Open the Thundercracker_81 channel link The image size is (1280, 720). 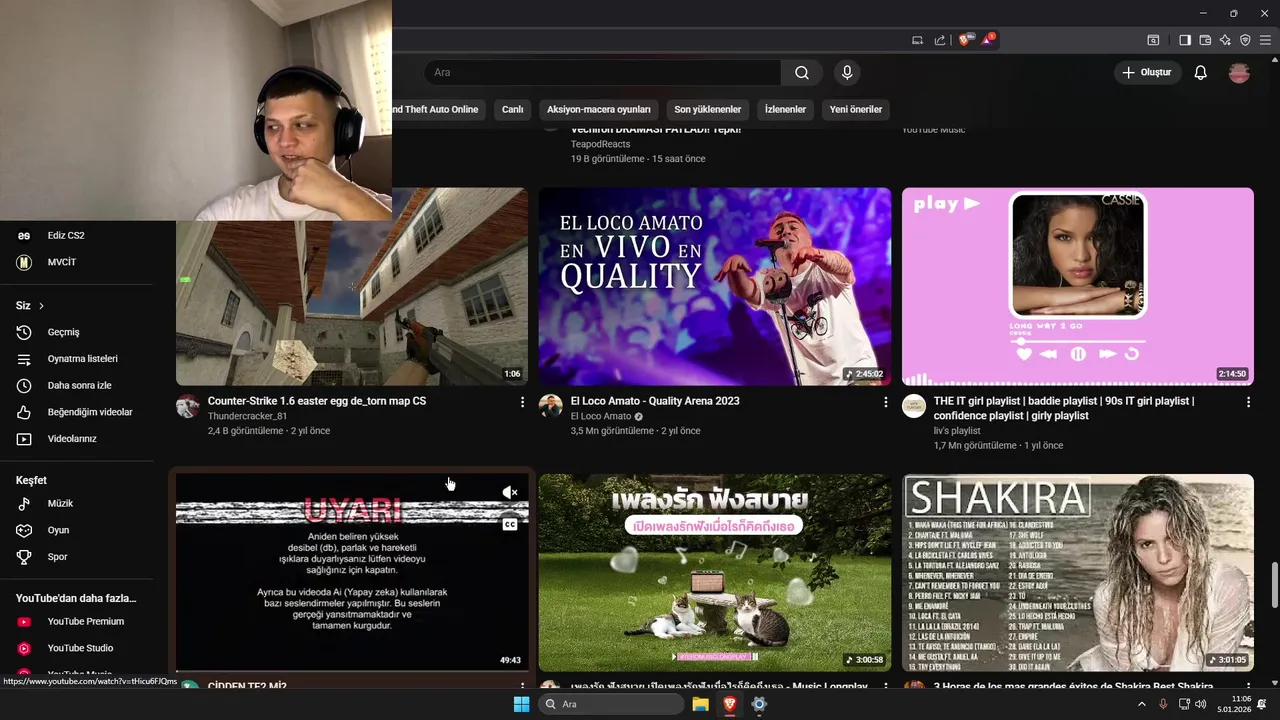[x=247, y=416]
